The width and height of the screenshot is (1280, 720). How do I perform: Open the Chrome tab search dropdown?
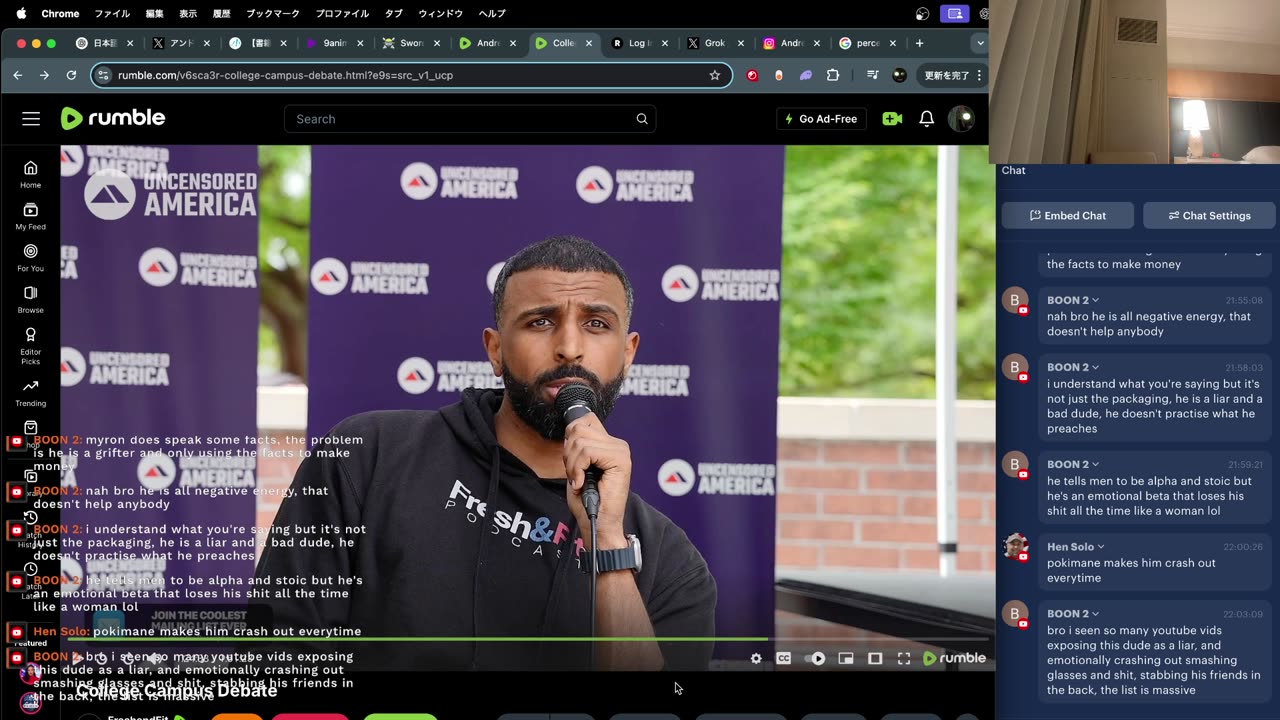979,43
